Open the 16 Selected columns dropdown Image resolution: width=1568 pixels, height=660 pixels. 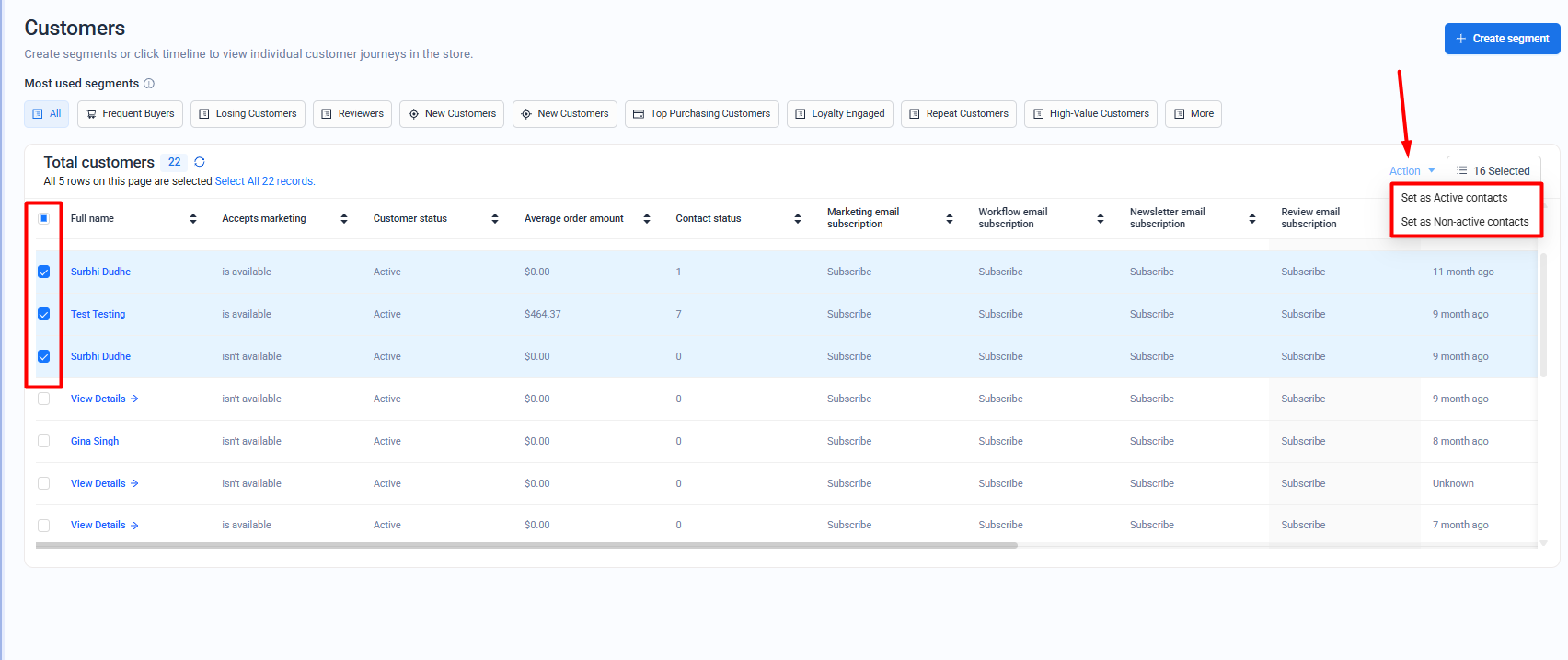(x=1493, y=171)
